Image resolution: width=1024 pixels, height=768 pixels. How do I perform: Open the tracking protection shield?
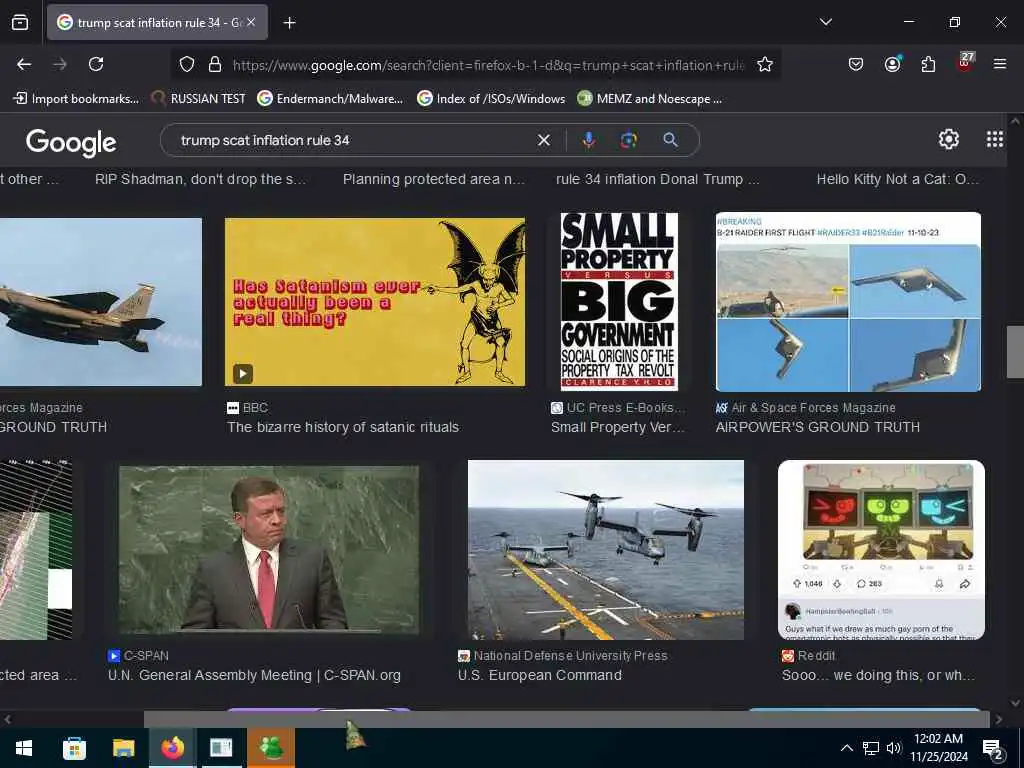(187, 64)
